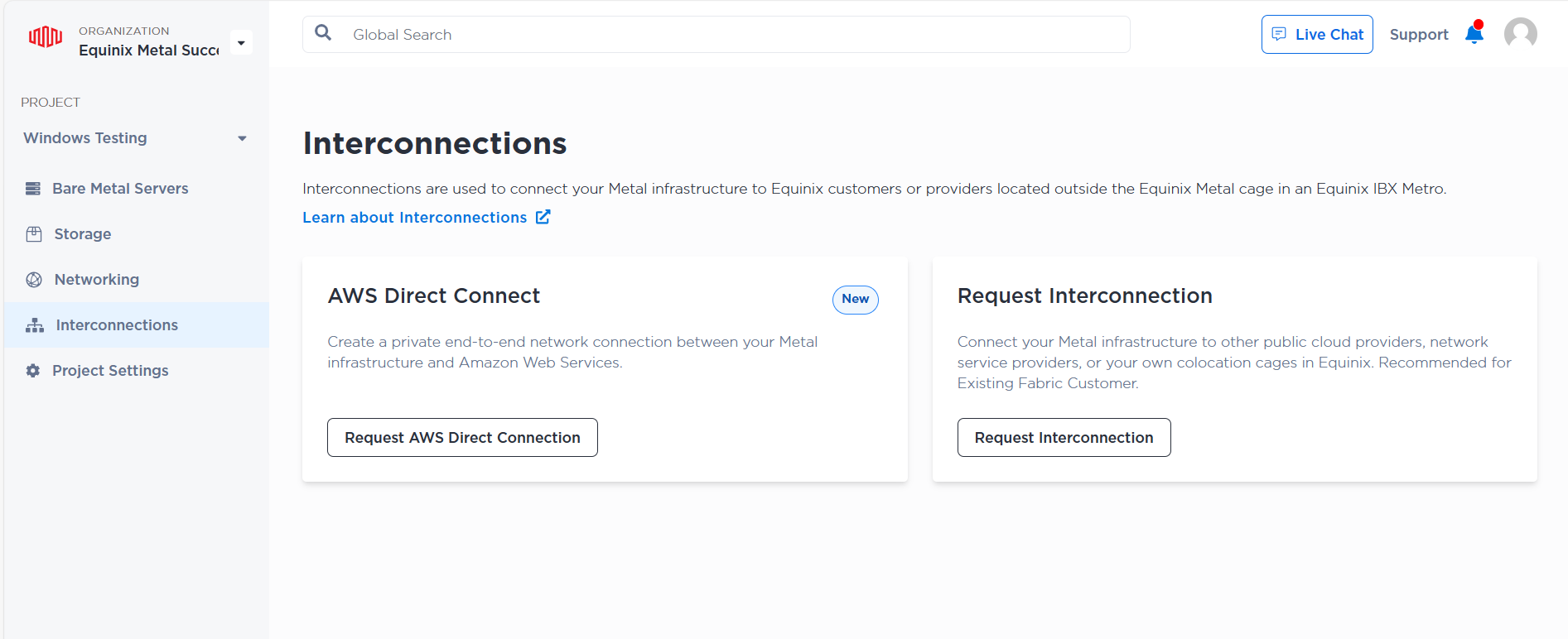Click the Storage sidebar icon
Screen dimensions: 1568x639
click(34, 234)
